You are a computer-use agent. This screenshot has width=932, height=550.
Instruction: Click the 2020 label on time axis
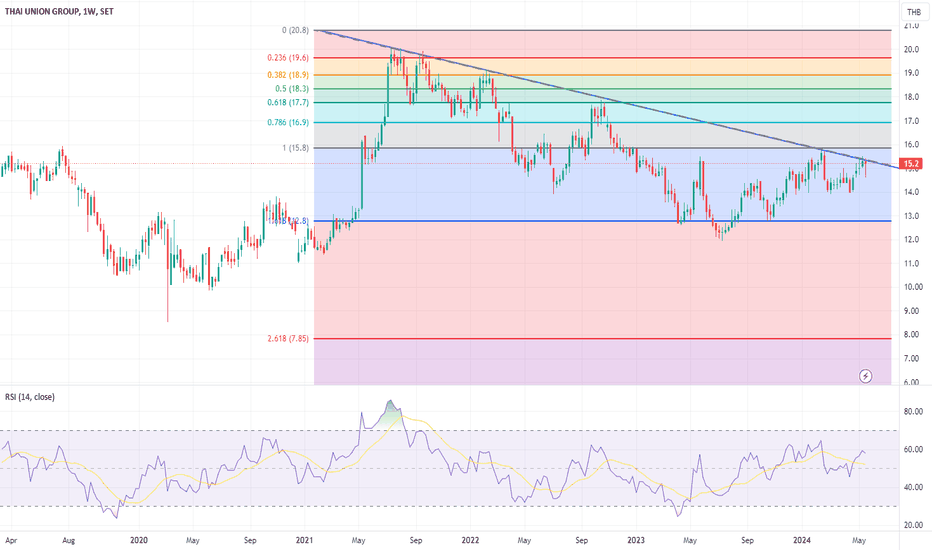click(138, 540)
